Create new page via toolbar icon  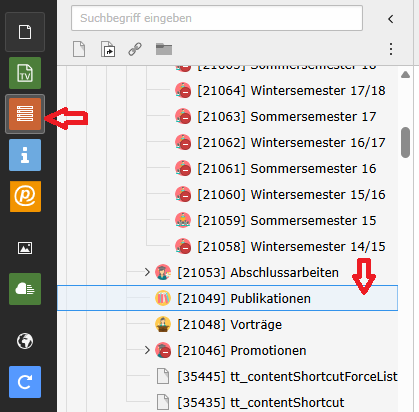pyautogui.click(x=79, y=50)
